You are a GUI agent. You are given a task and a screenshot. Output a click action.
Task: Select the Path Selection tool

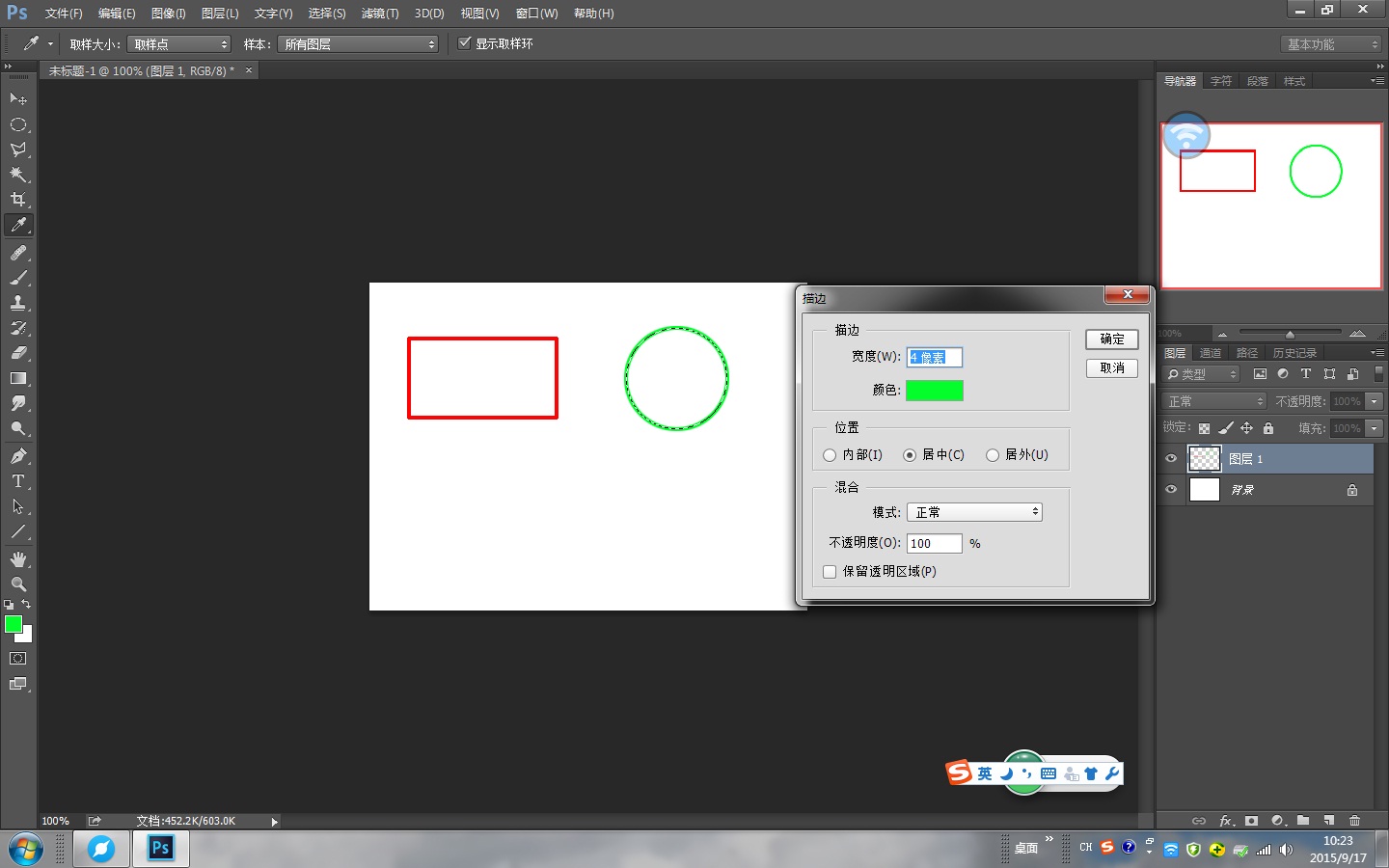tap(18, 506)
